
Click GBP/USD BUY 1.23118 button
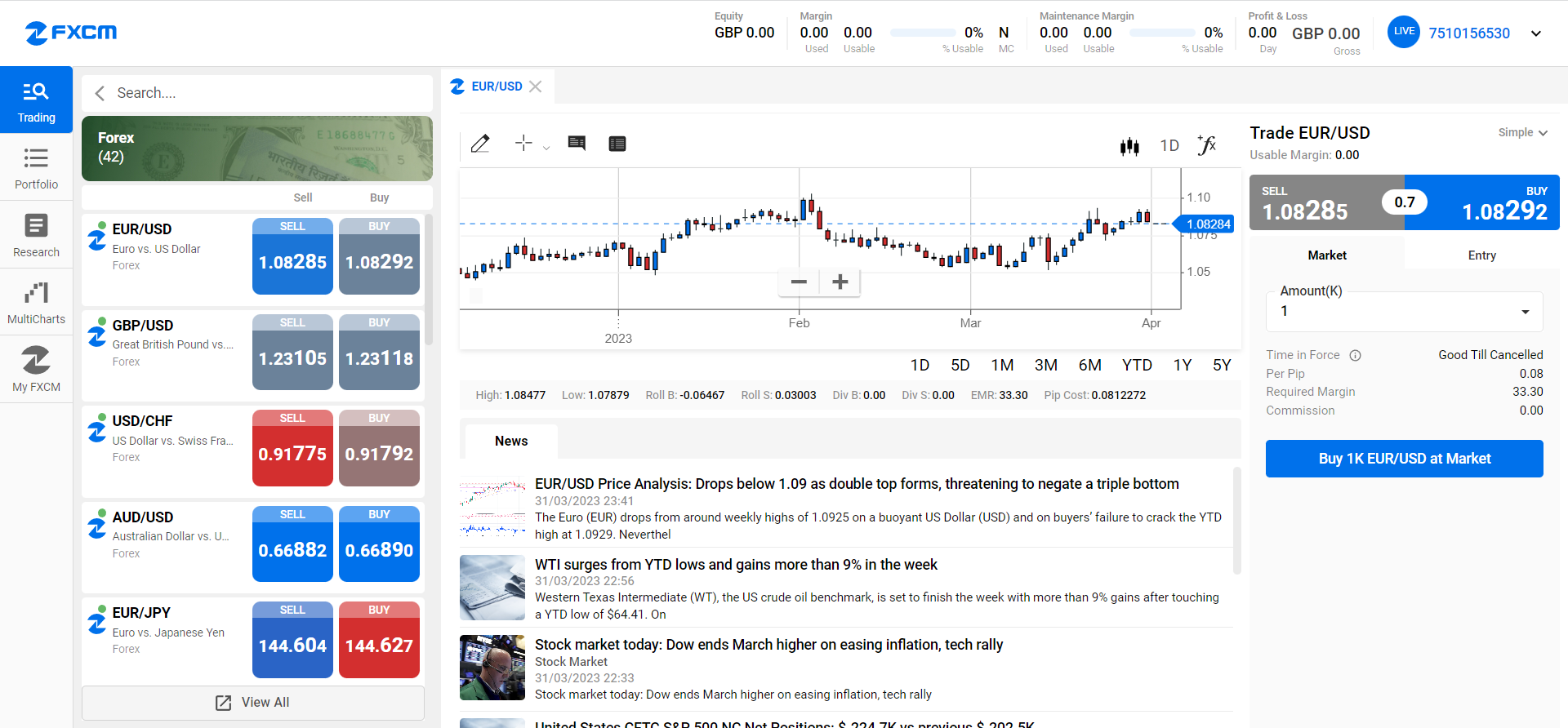coord(379,353)
